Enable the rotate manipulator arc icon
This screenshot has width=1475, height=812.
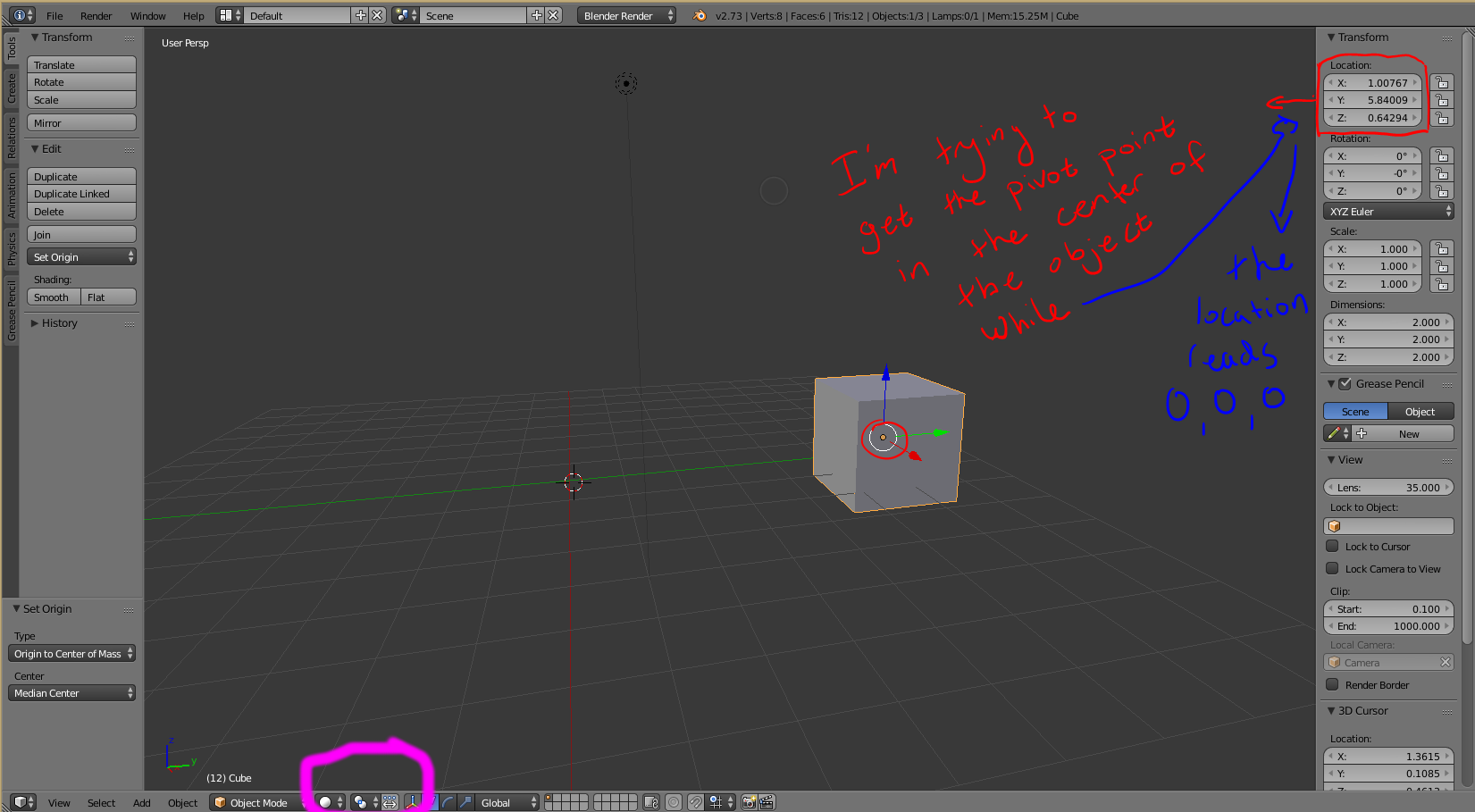click(448, 802)
